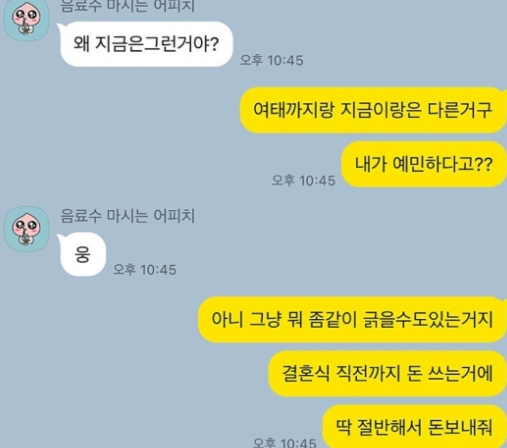
Task: Tap the partially visible sender name at top
Action: 127,6
